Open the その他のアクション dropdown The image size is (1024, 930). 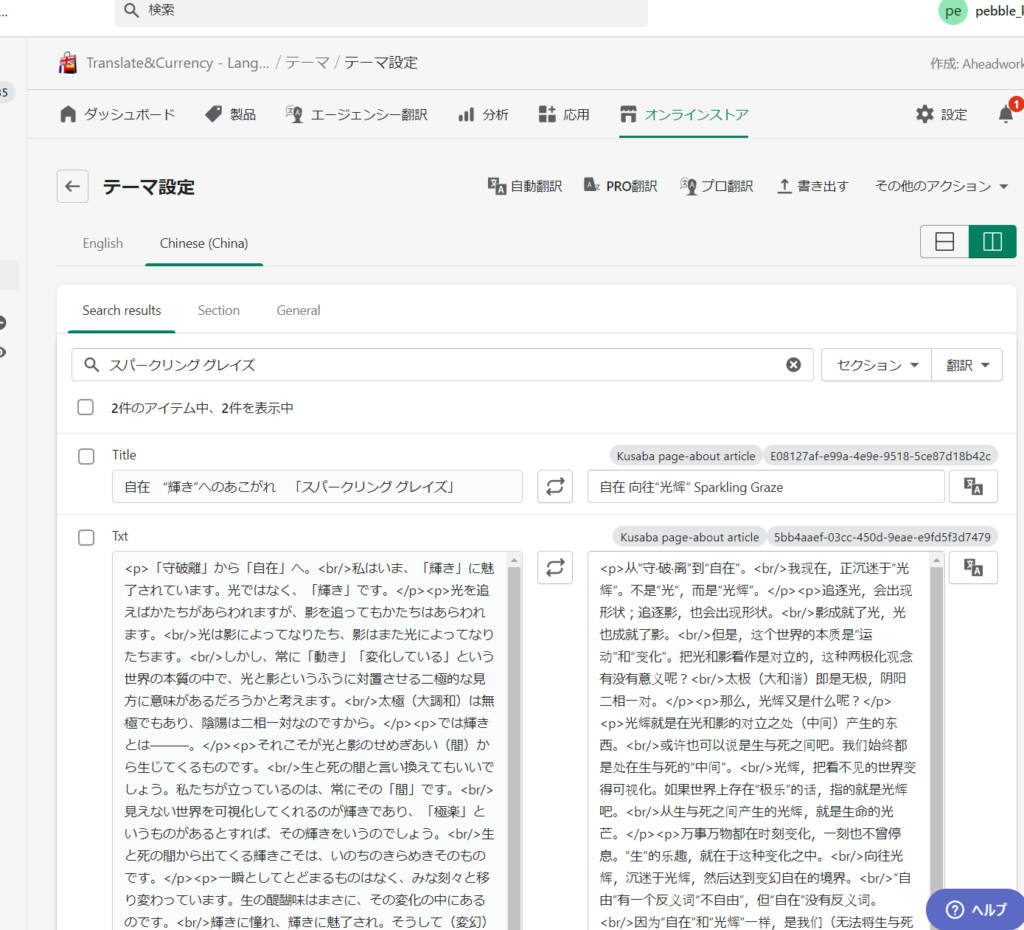[941, 186]
